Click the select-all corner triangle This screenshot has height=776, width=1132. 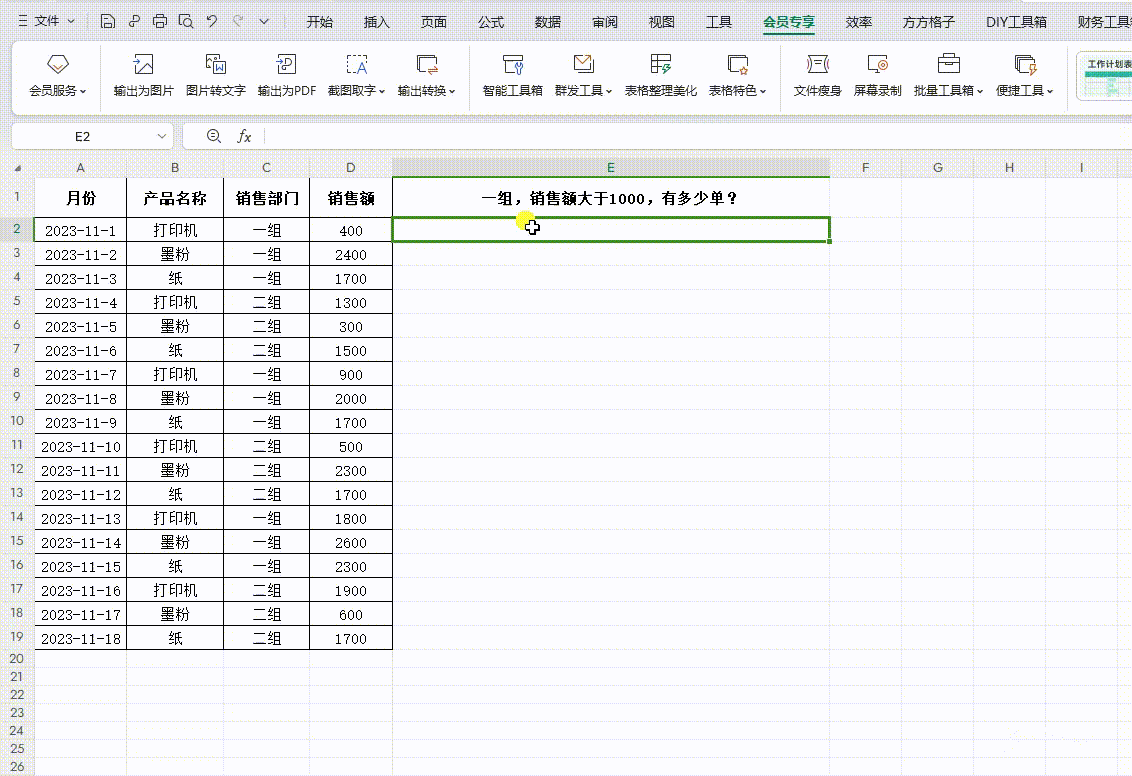click(17, 168)
